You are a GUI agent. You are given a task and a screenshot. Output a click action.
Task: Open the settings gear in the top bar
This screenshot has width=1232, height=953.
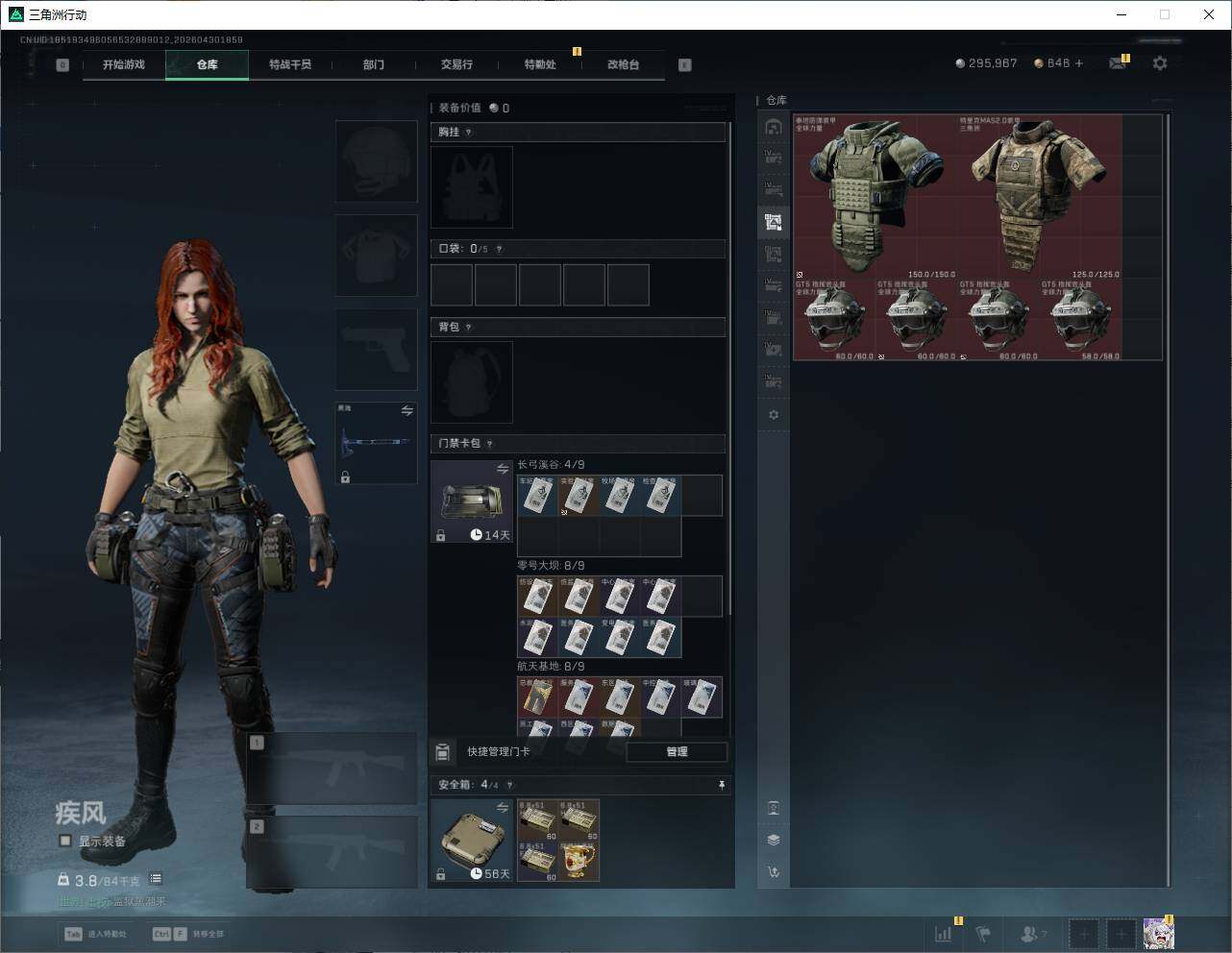pyautogui.click(x=1160, y=63)
